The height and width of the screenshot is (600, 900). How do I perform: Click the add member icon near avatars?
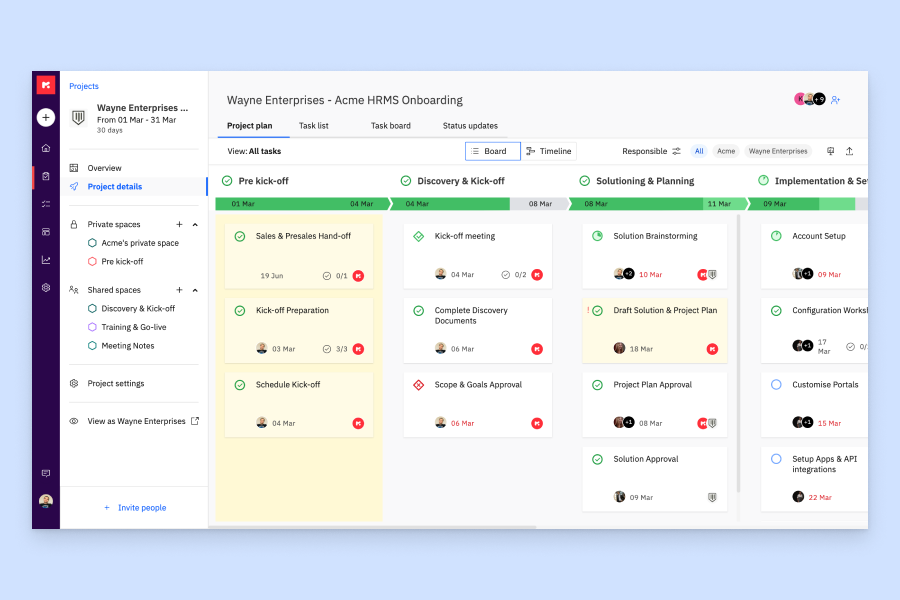click(x=835, y=100)
